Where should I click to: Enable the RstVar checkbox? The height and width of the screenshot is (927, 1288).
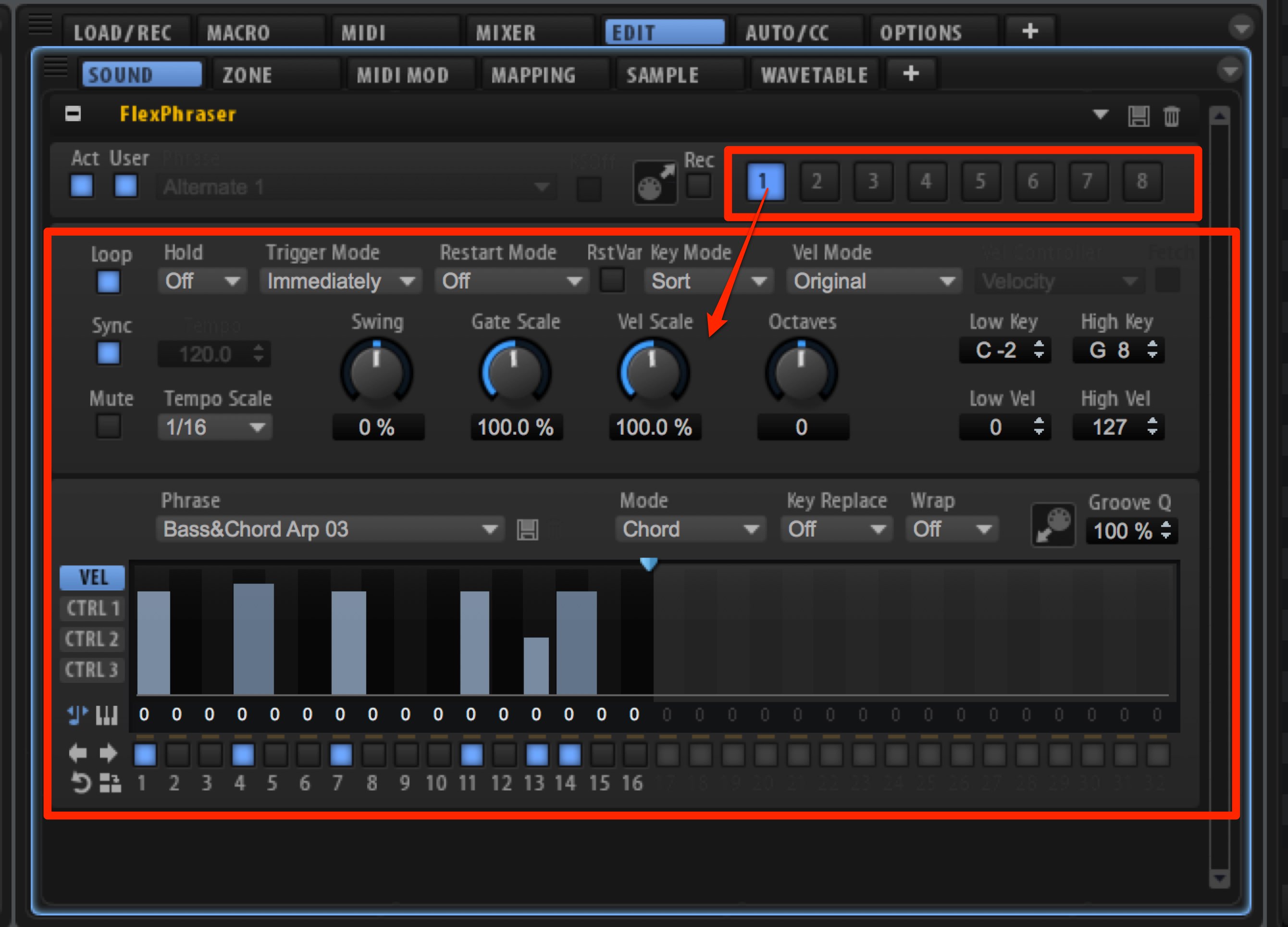[x=613, y=280]
